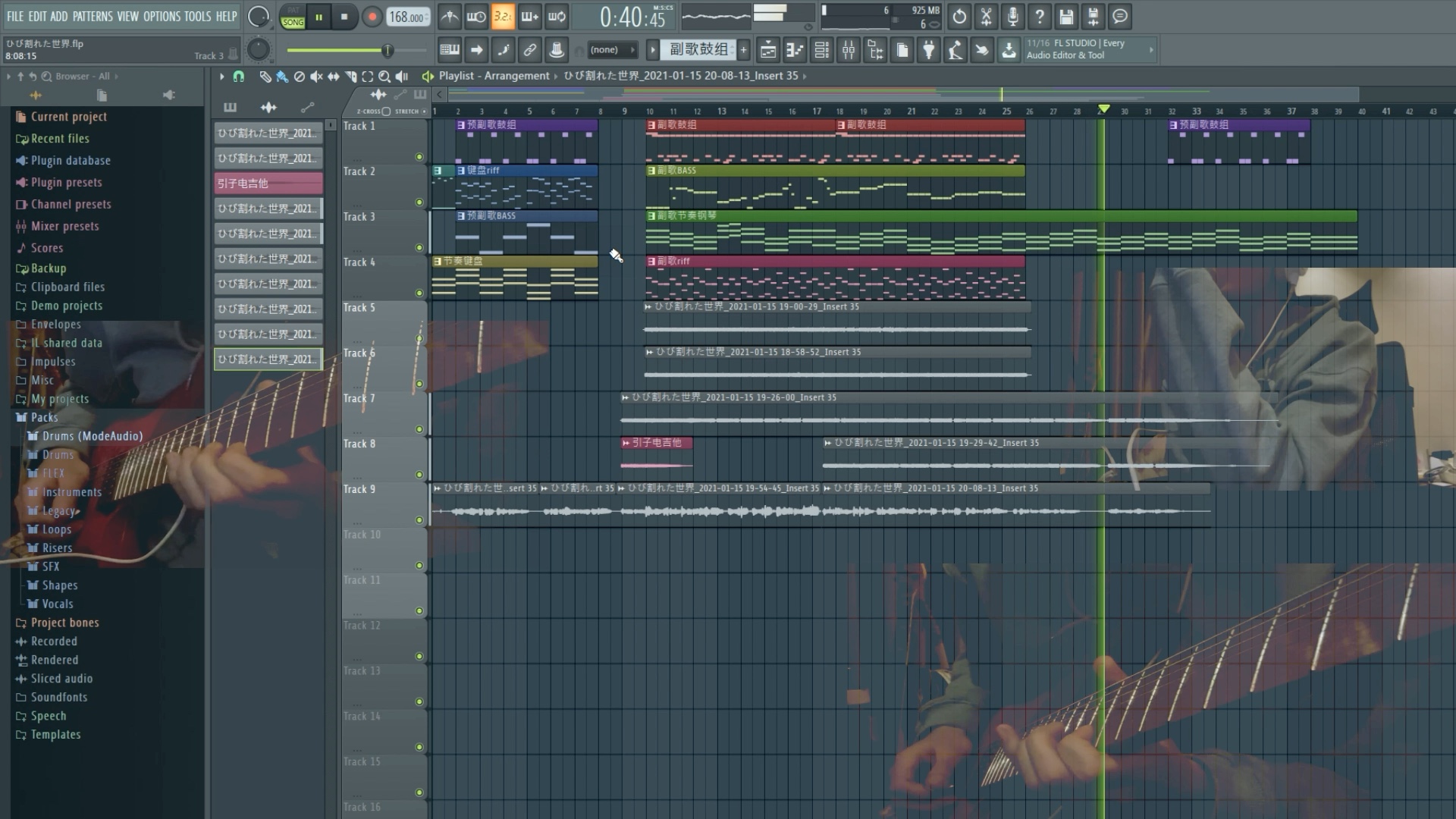Toggle wait for input before recording
Viewport: 1456px width, 819px height.
(476, 16)
